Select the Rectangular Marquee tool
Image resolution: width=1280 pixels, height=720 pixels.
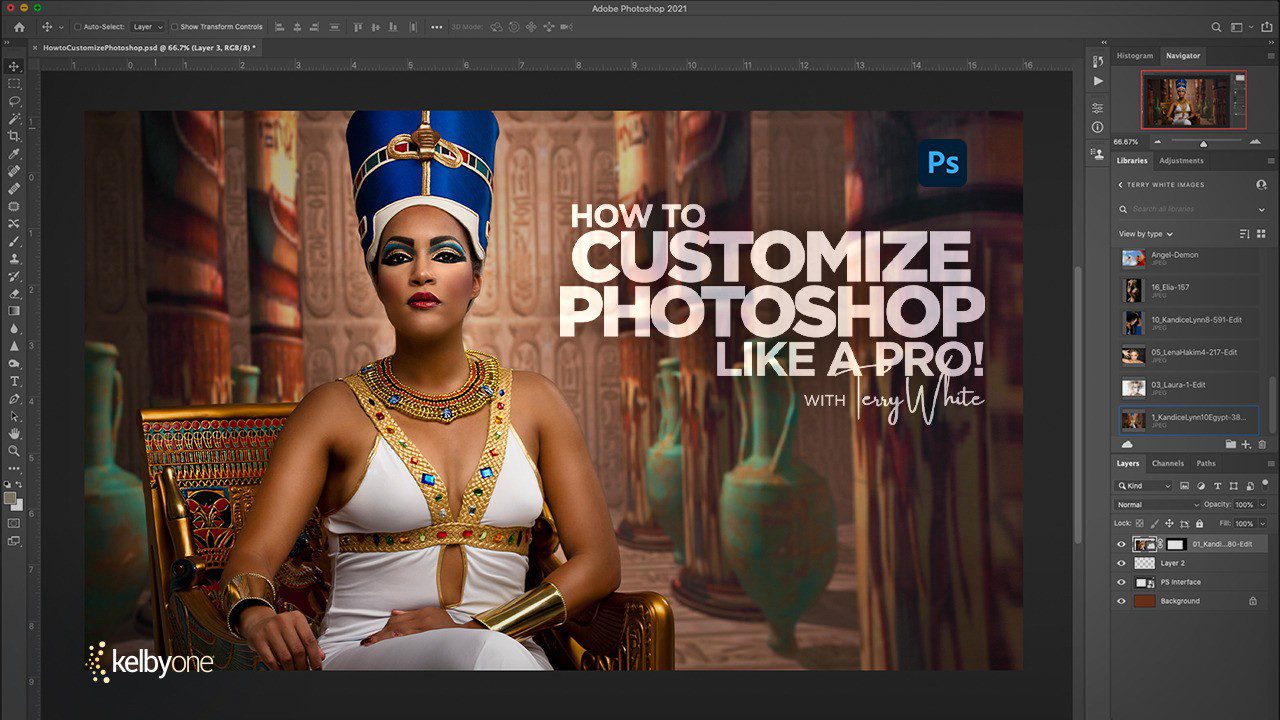(14, 84)
